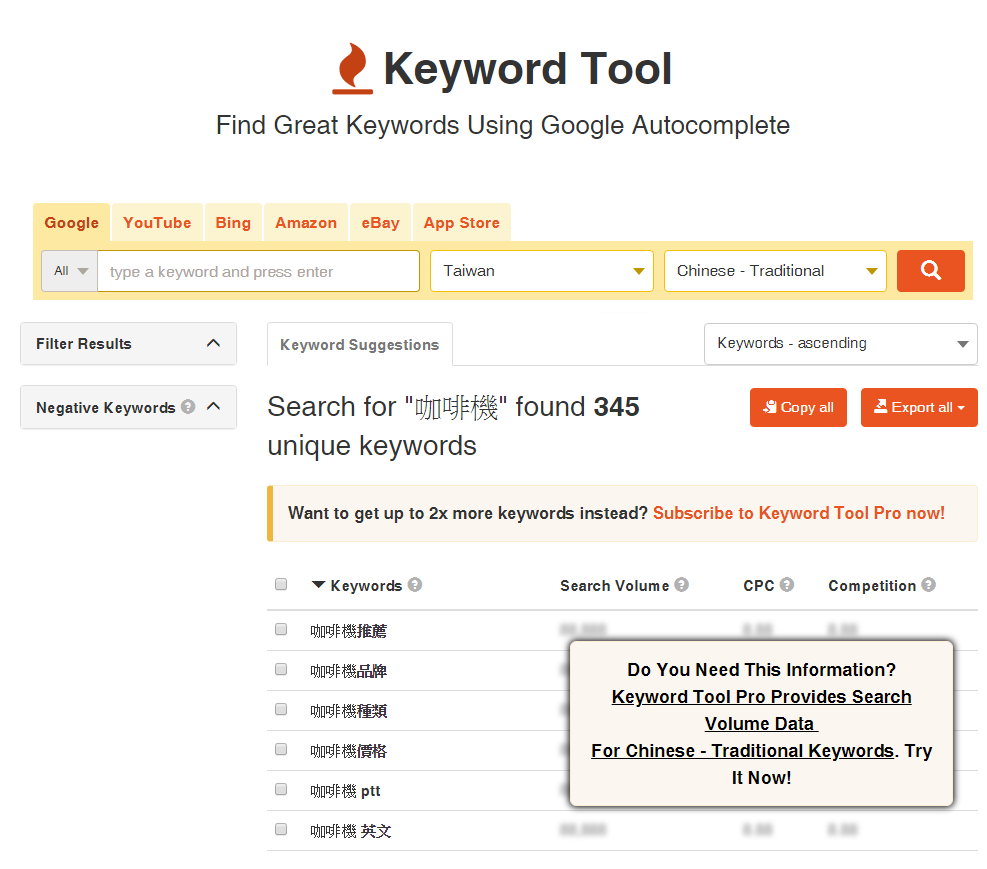Click the keyword text 咖啡機 ptt
The image size is (987, 869).
point(345,790)
